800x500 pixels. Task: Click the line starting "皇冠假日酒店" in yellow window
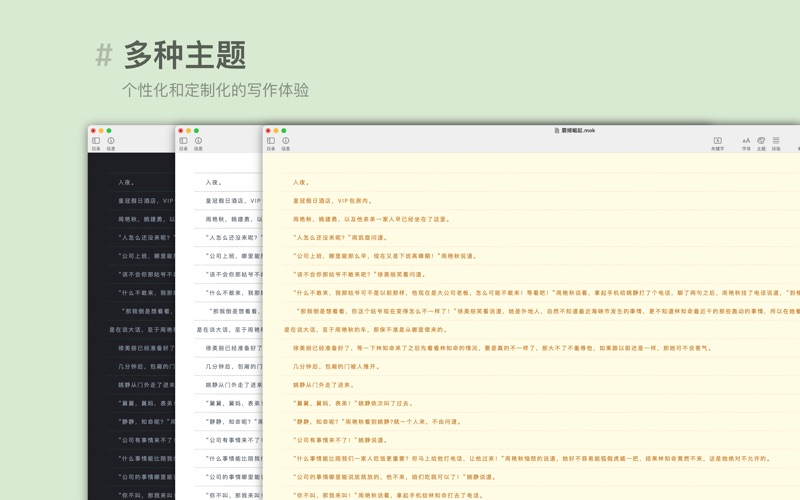tap(335, 200)
